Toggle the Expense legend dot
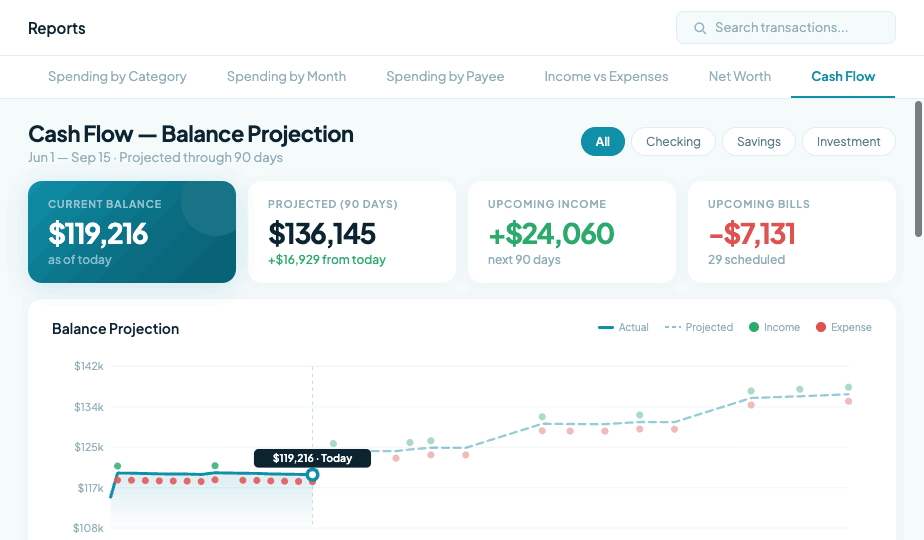This screenshot has width=924, height=540. (821, 327)
